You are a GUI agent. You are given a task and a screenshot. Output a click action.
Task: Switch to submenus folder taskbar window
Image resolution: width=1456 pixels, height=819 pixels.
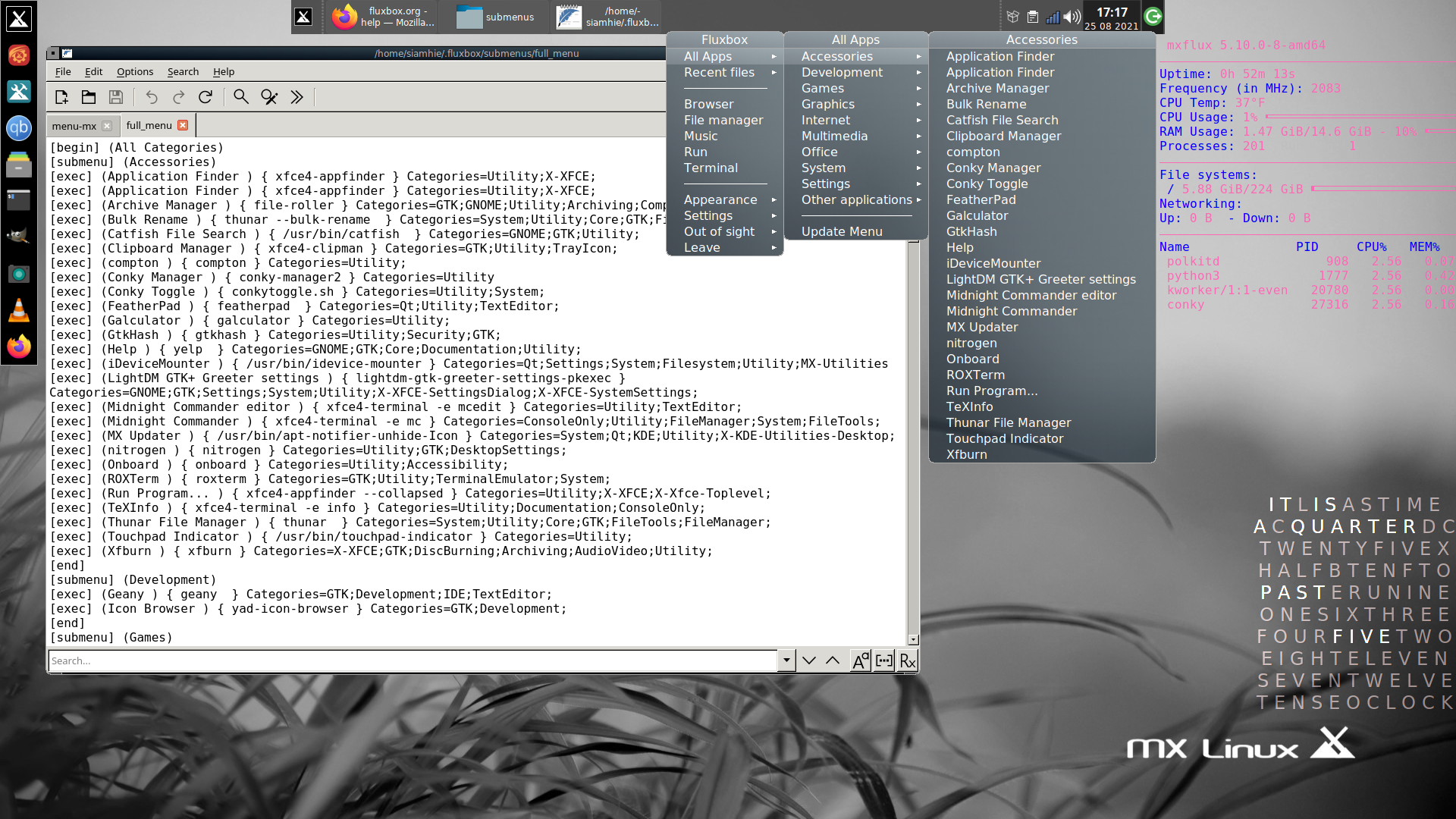click(494, 17)
